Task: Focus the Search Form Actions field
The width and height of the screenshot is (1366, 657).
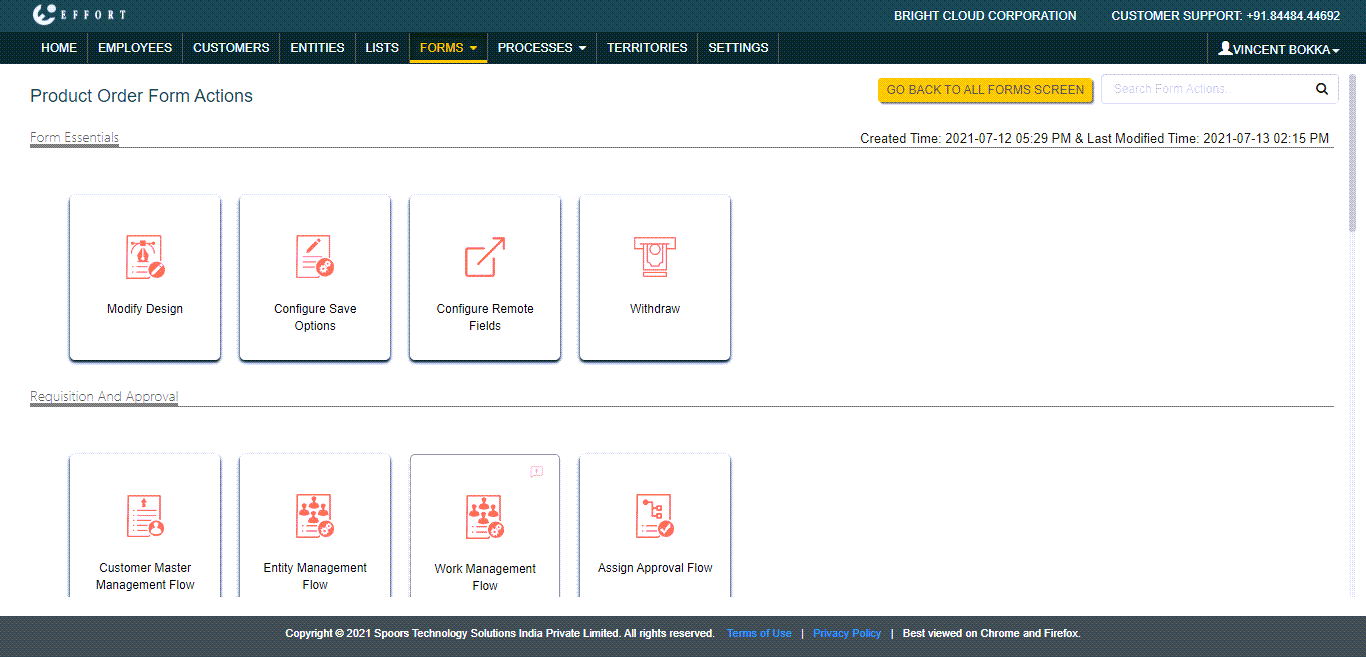Action: pyautogui.click(x=1205, y=89)
